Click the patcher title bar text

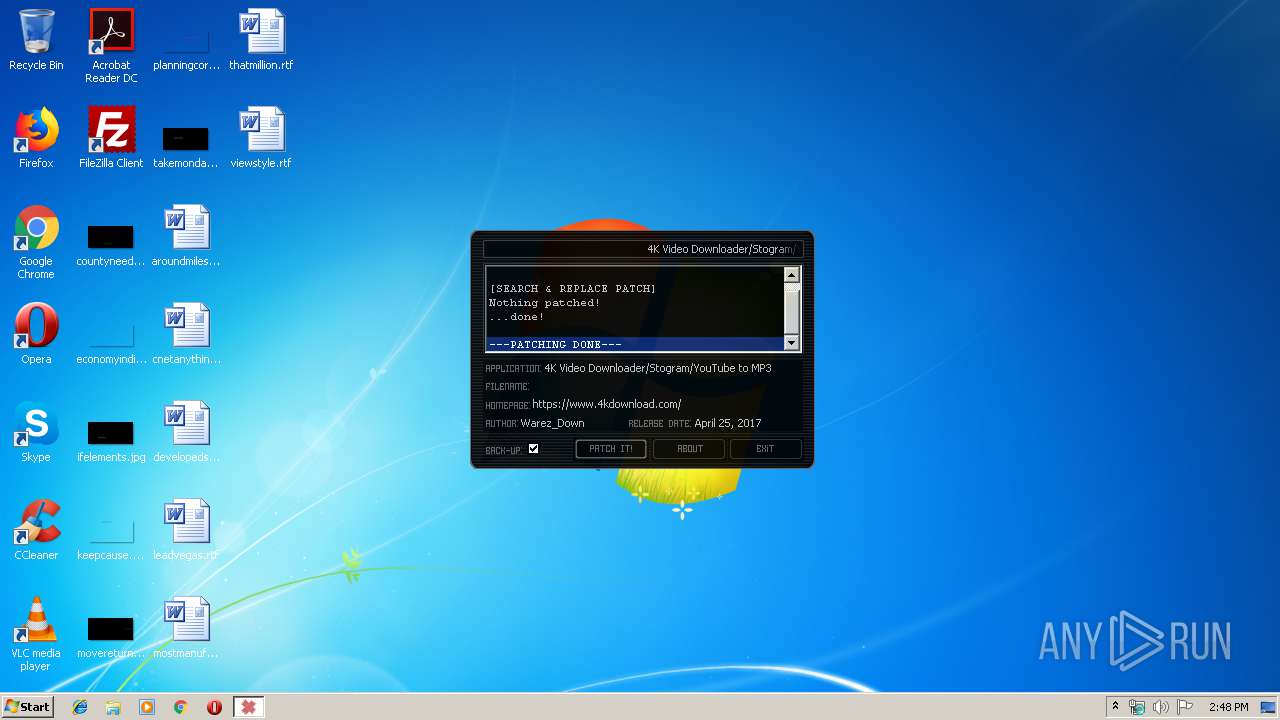720,249
